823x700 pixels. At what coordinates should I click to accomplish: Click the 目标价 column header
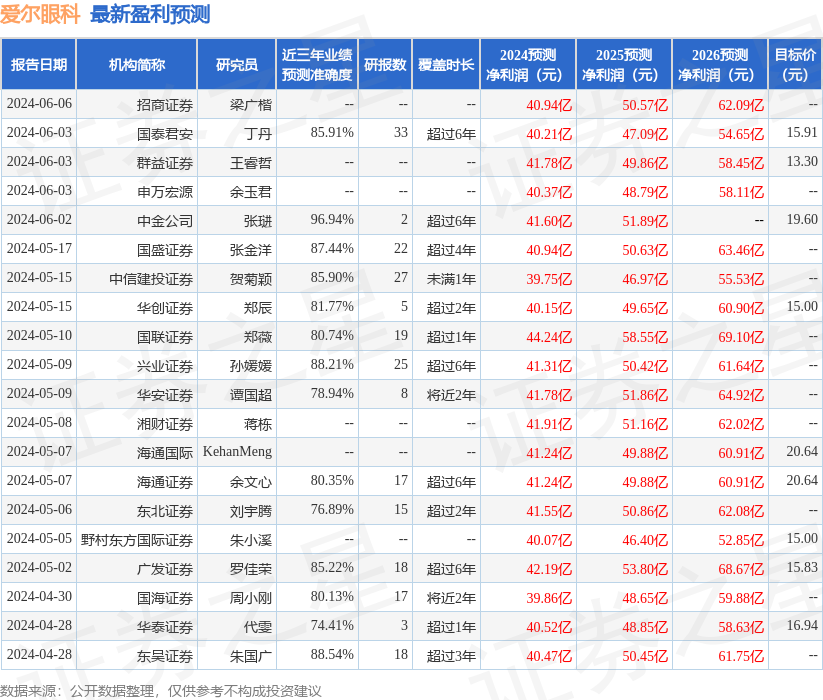tap(796, 65)
